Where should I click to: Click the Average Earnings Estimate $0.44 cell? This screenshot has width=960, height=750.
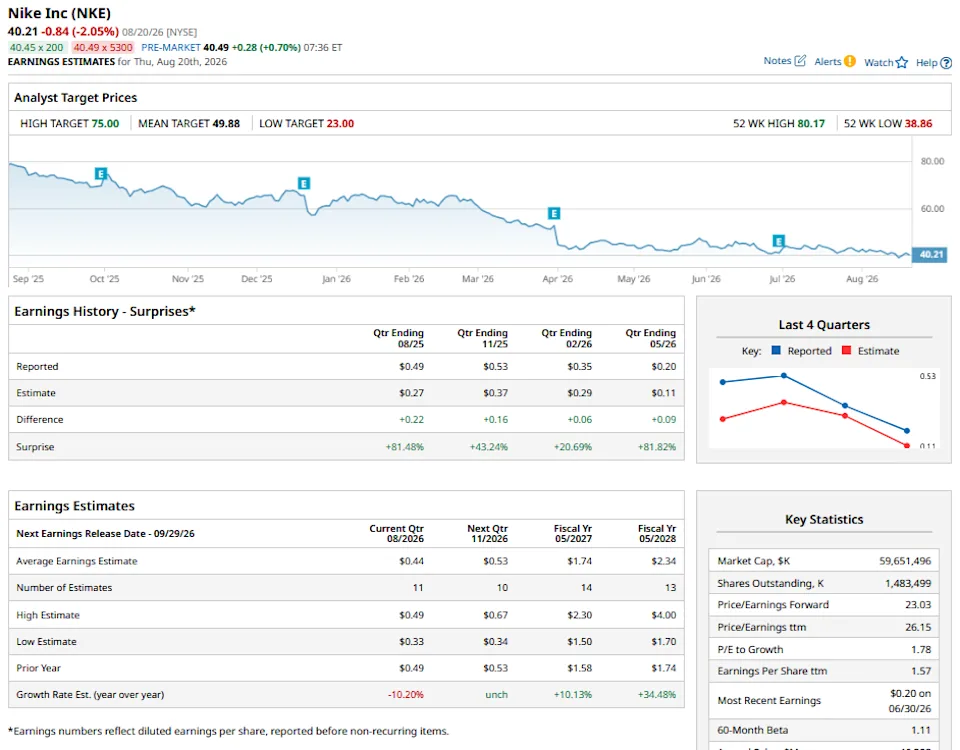coord(411,561)
